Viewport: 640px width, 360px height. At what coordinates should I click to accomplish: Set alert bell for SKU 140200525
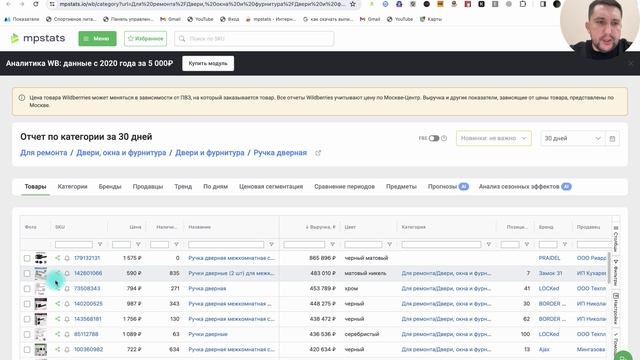pos(67,304)
